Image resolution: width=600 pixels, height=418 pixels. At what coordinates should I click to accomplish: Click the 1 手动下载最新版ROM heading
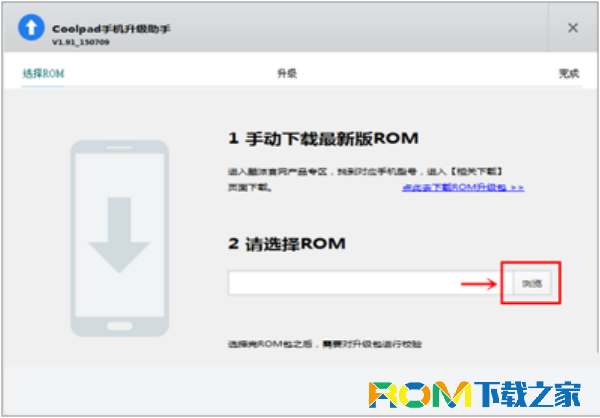click(x=323, y=139)
